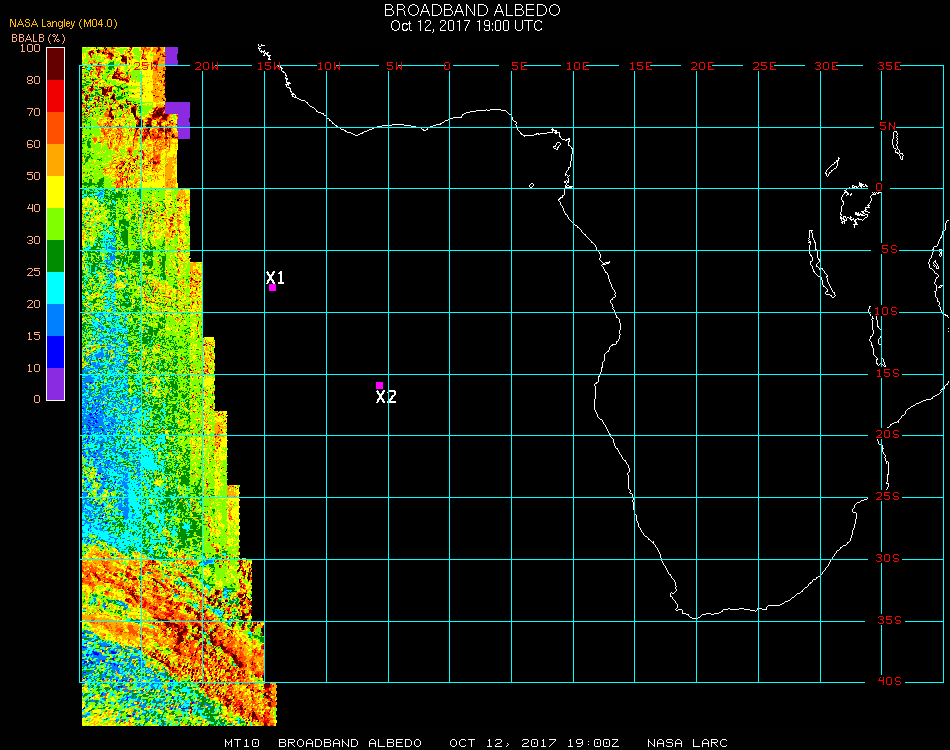Image resolution: width=950 pixels, height=750 pixels.
Task: Click the footer text "NASA LARC"
Action: click(x=687, y=743)
